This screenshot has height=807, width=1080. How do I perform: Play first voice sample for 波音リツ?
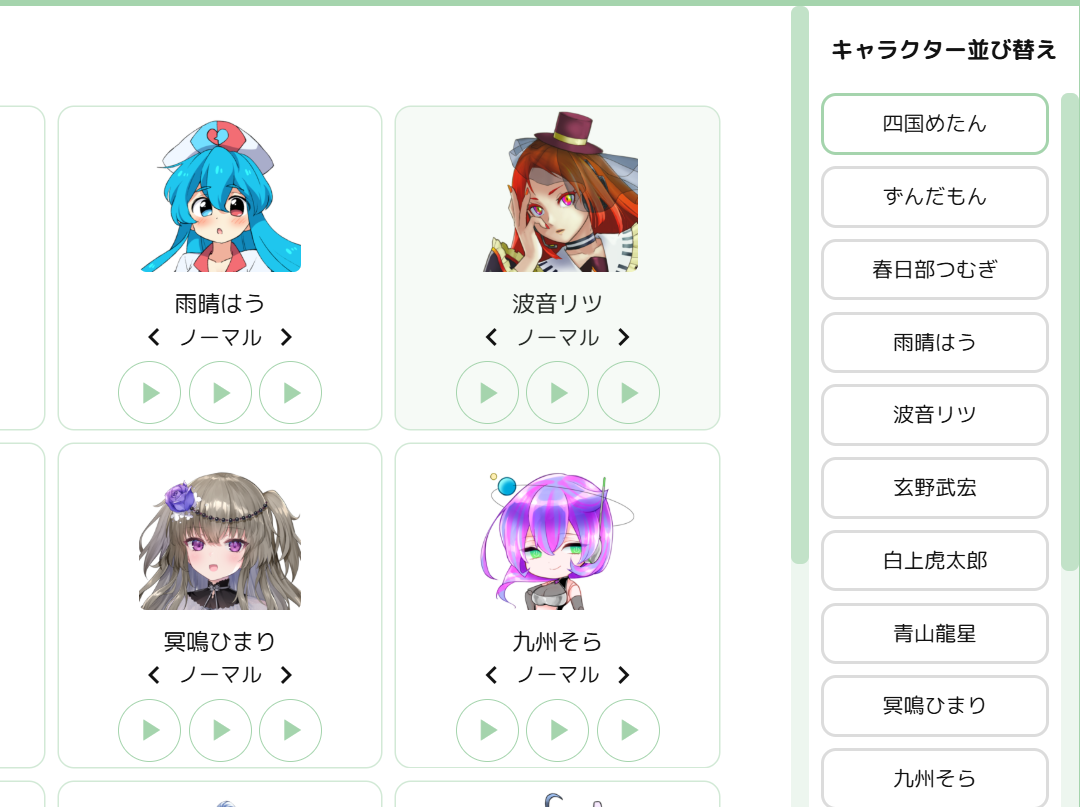coord(487,392)
